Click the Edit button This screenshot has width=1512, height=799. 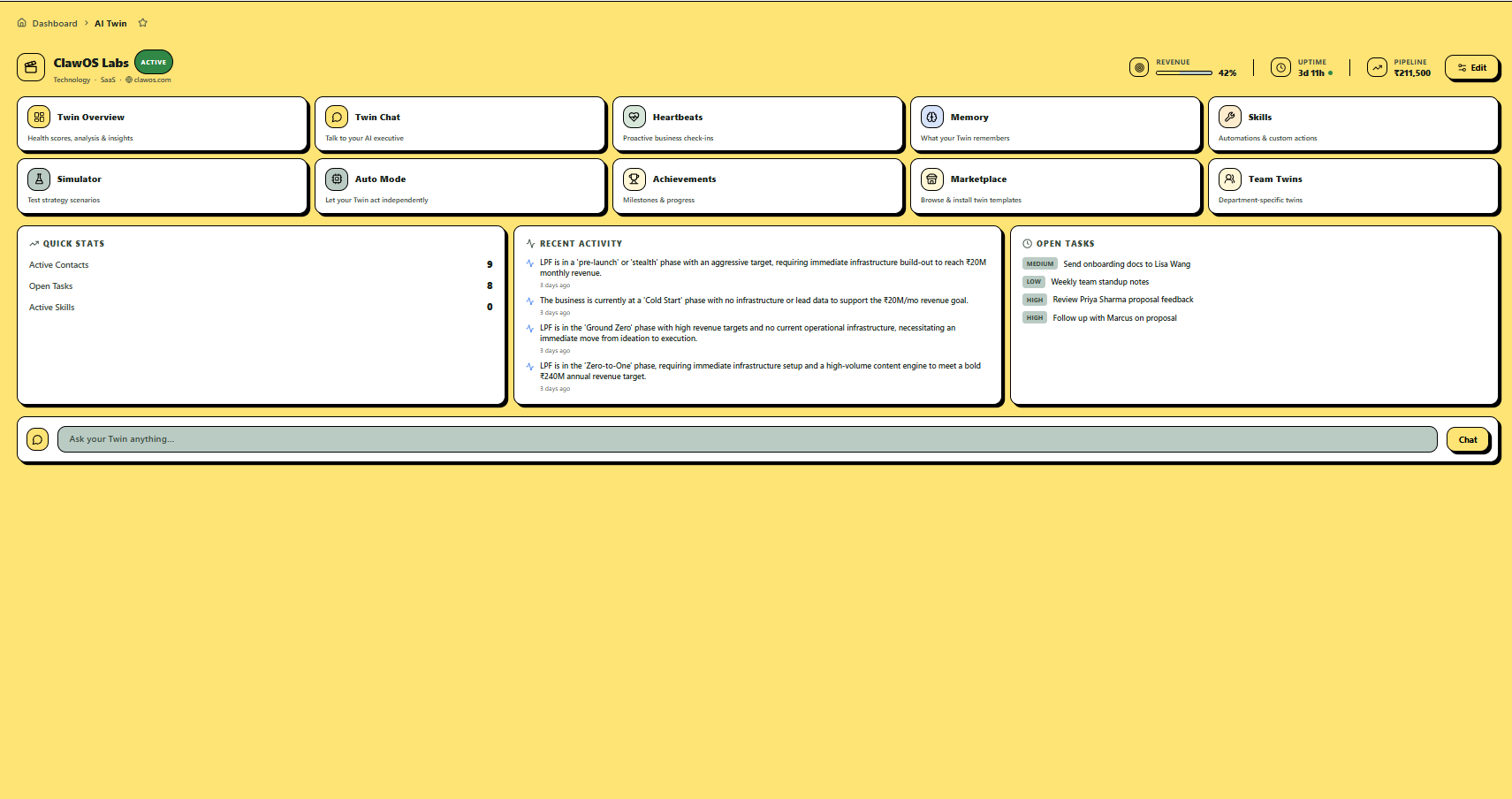click(x=1471, y=68)
